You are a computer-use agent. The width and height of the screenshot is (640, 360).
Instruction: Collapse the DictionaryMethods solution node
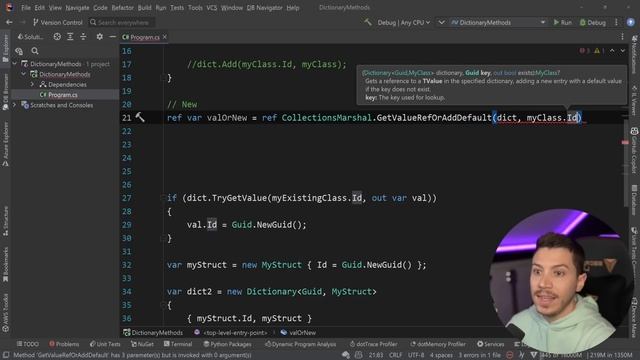(x=15, y=64)
